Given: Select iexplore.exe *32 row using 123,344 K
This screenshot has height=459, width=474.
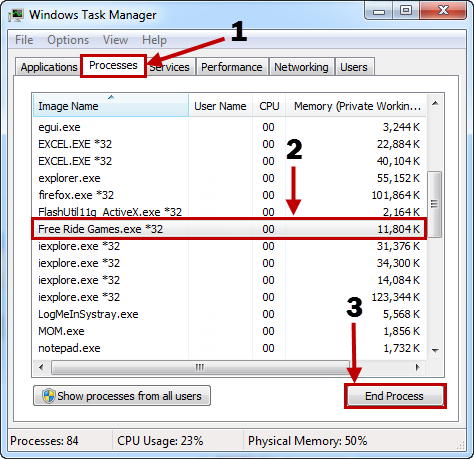Looking at the screenshot, I should click(x=229, y=297).
